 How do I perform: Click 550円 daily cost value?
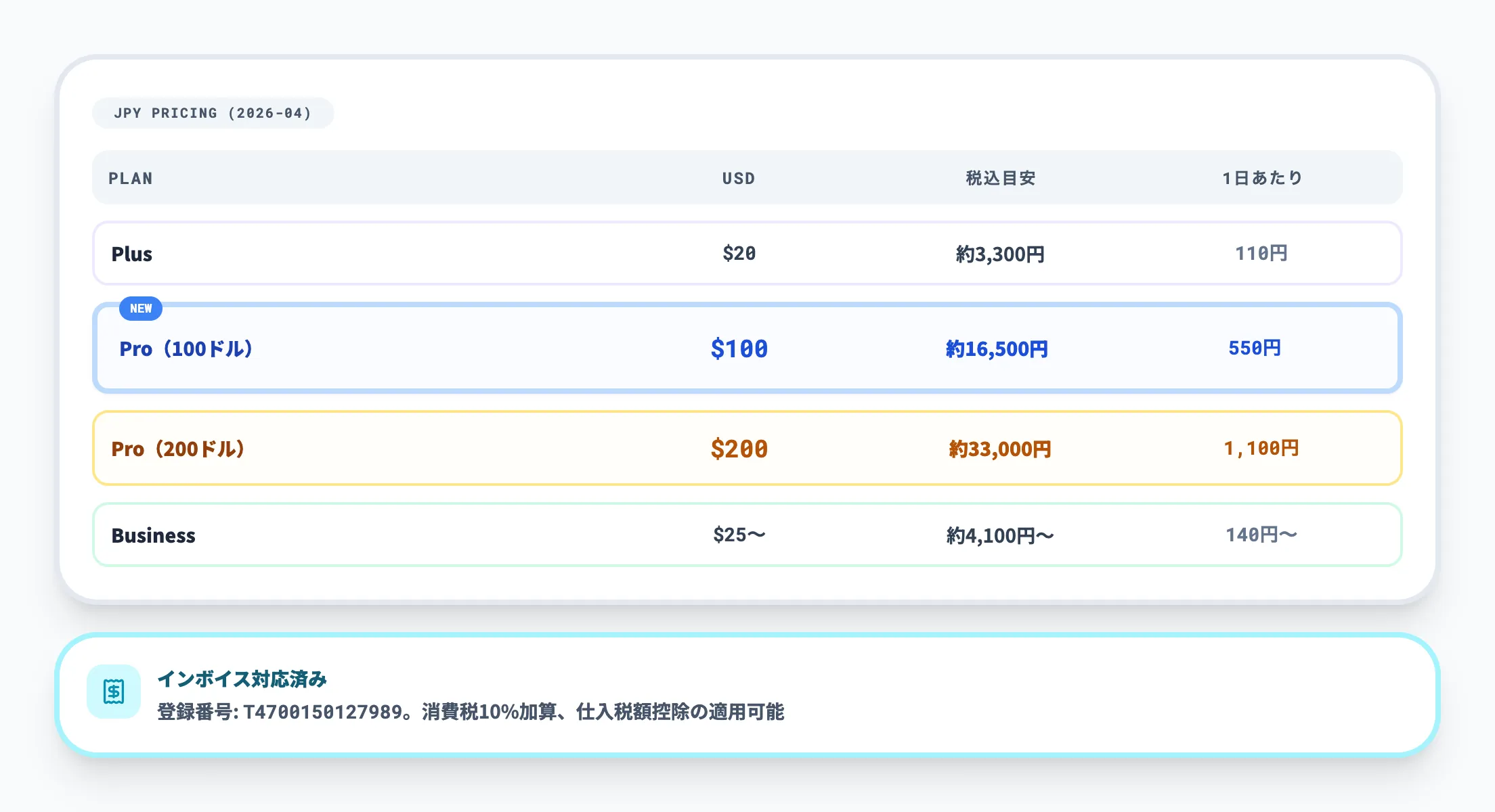tap(1255, 348)
